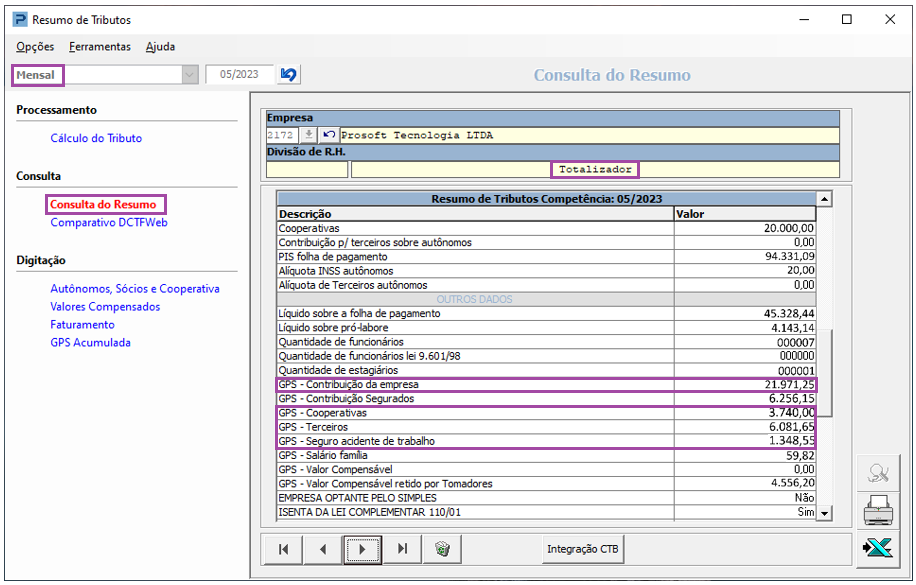Viewport: 916px width, 585px height.
Task: Select Líquido sobre a folha de pagamento row
Action: (x=546, y=313)
